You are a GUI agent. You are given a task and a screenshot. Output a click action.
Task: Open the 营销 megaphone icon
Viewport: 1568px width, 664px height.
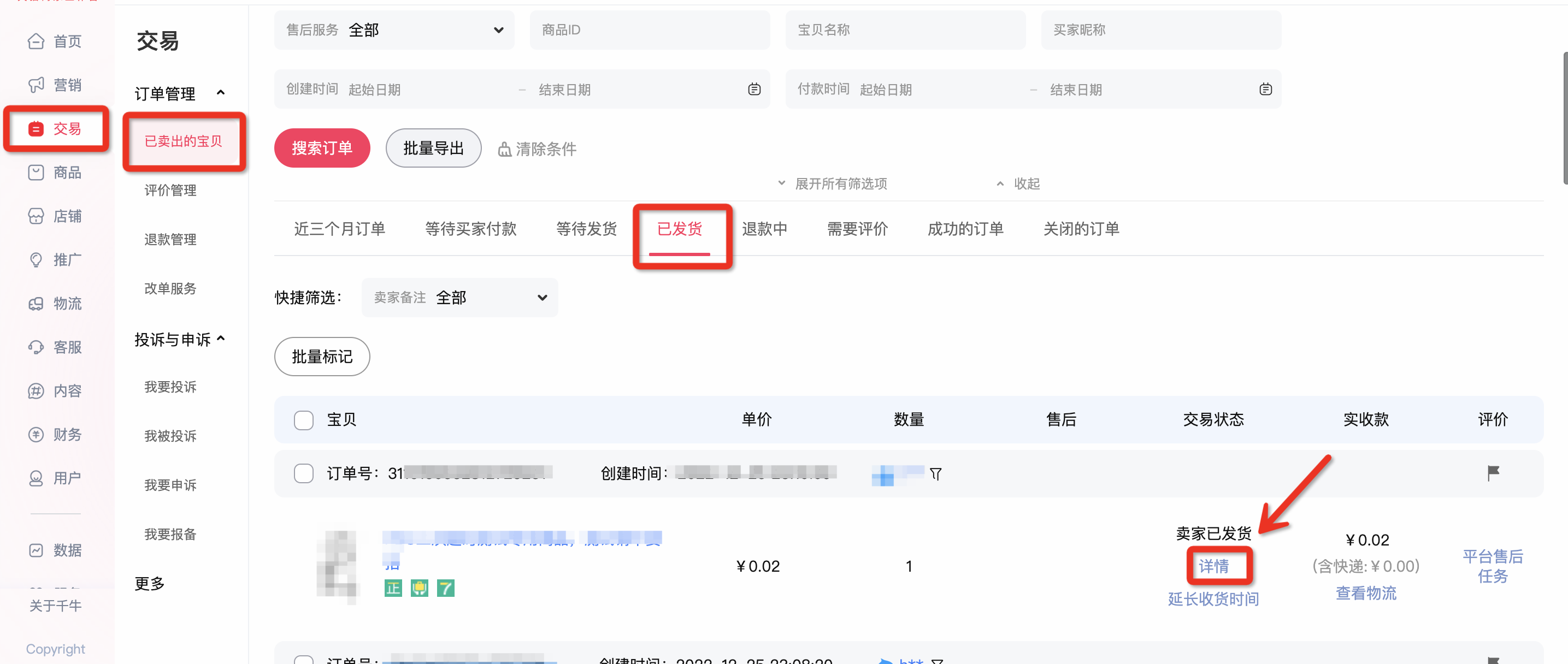36,85
